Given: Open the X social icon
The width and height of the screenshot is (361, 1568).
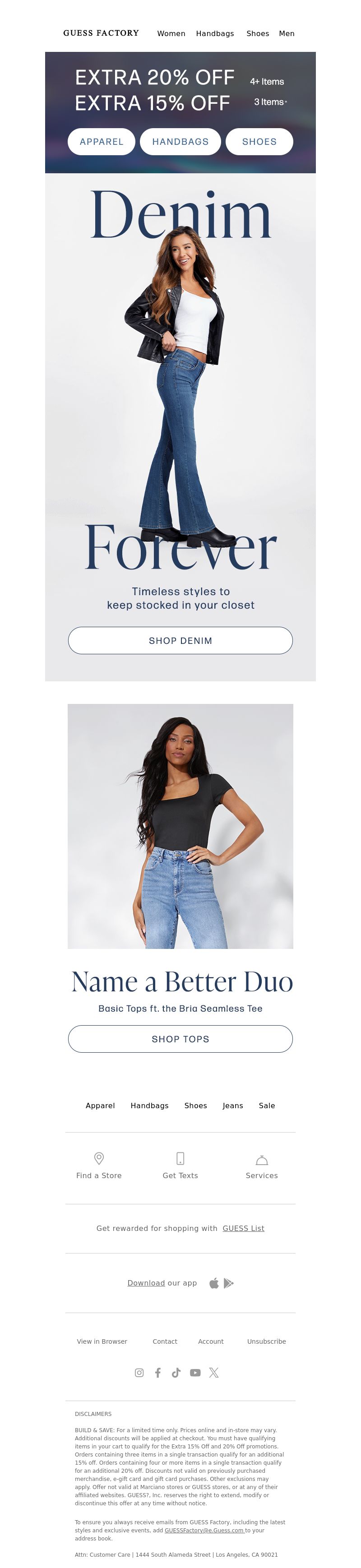Looking at the screenshot, I should tap(214, 1373).
